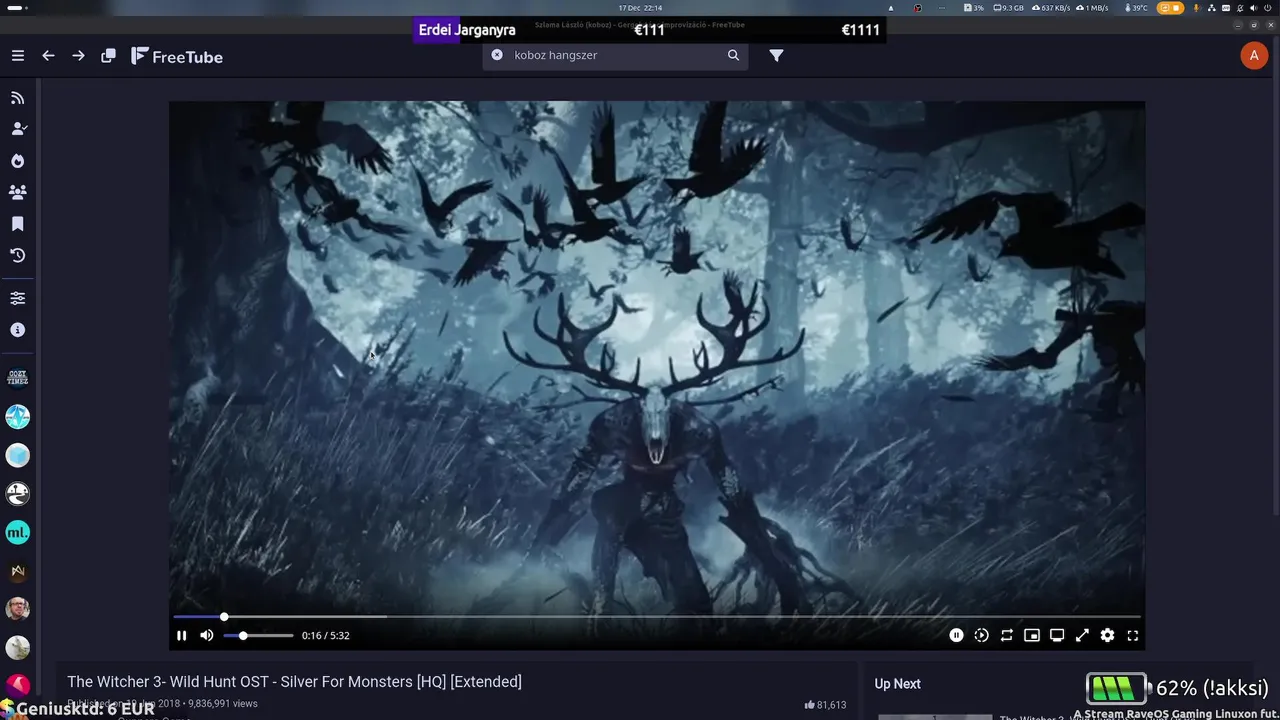Open the Subscriptions feed icon
The width and height of the screenshot is (1280, 720).
click(x=18, y=98)
